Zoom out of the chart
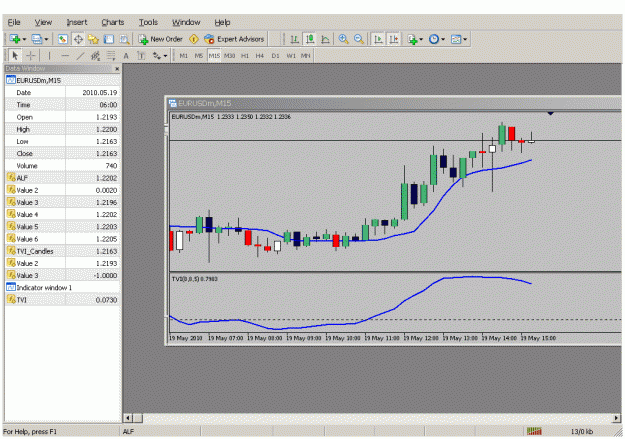Screen dimensions: 625x439 (x=359, y=39)
